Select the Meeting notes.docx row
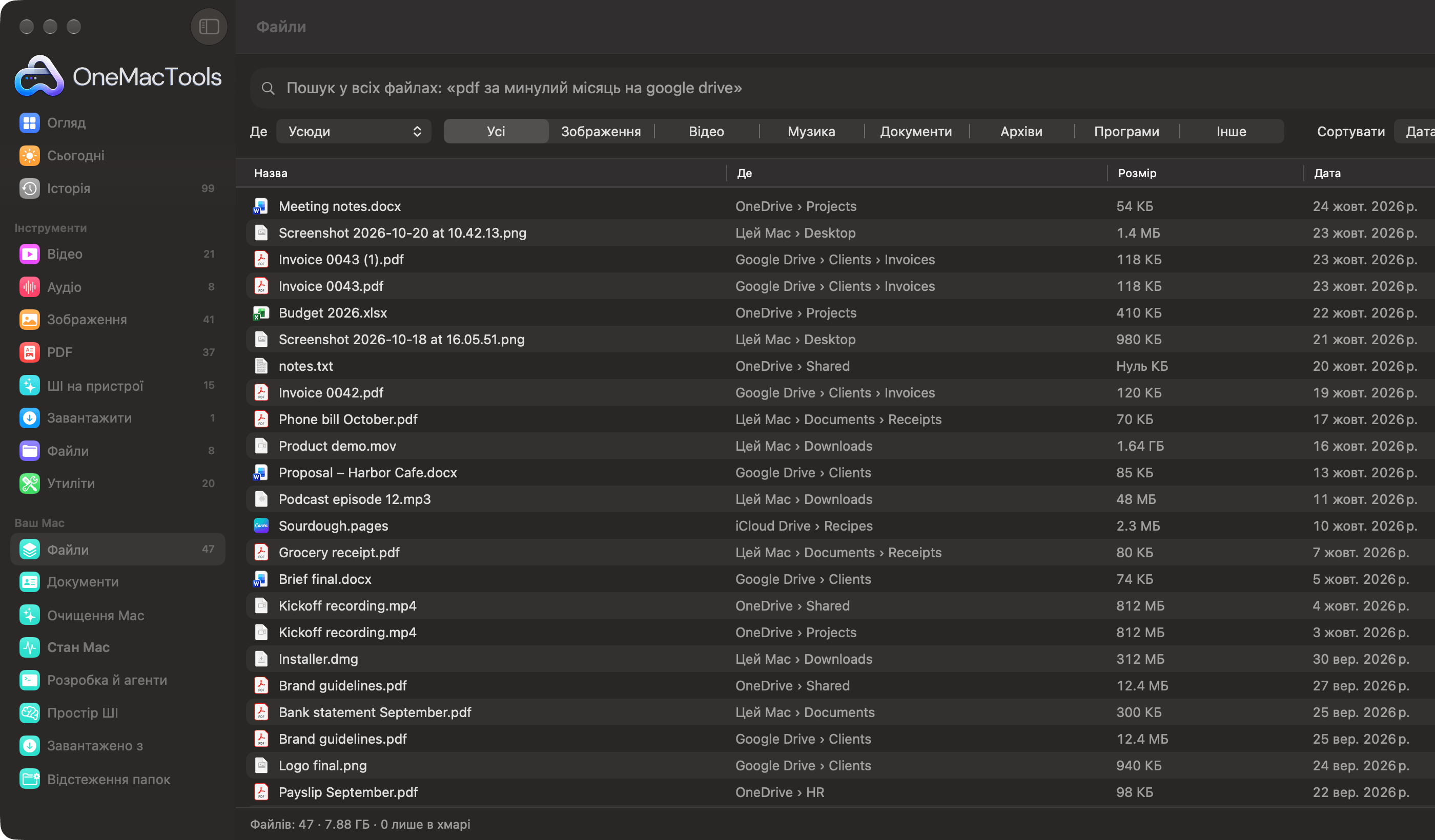This screenshot has width=1435, height=840. pos(840,206)
